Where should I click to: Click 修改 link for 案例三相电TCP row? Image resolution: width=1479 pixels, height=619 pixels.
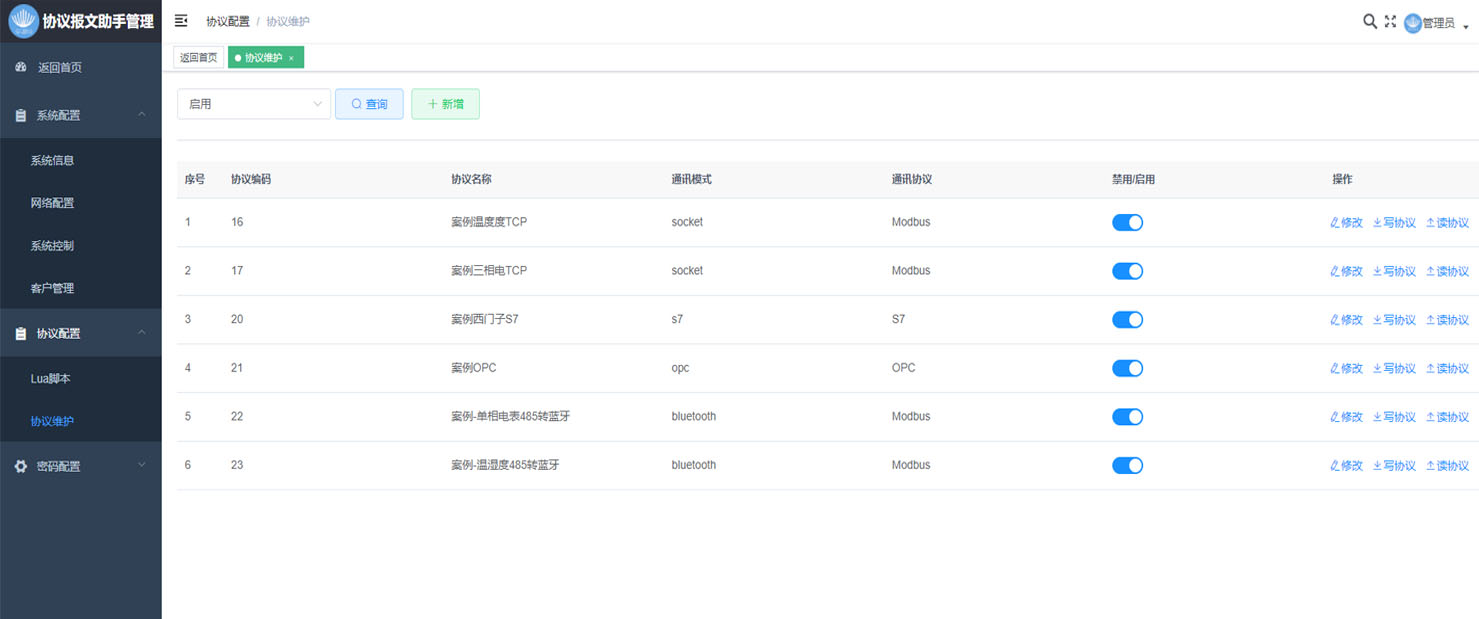pos(1346,272)
